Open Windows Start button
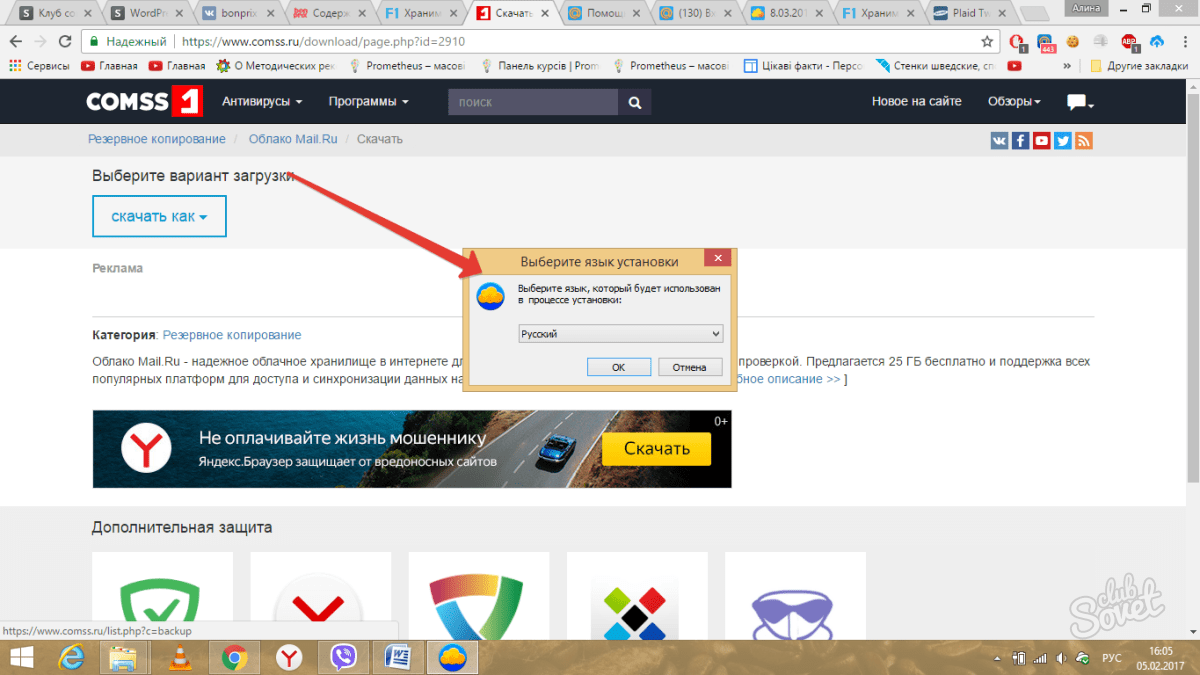 point(21,657)
